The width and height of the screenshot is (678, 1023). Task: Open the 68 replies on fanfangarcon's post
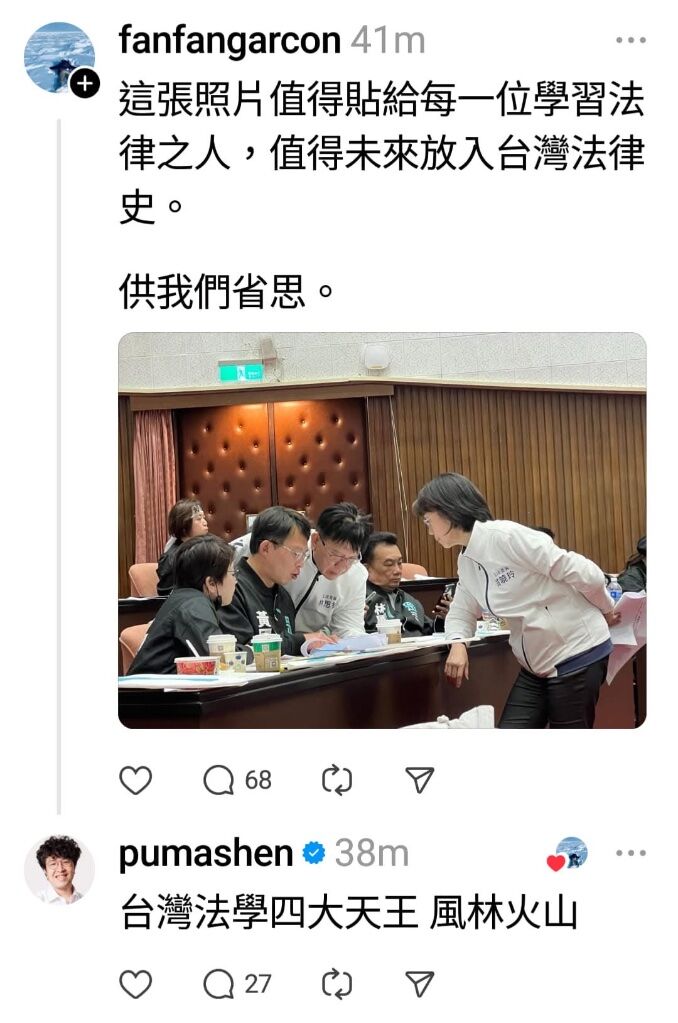click(237, 780)
